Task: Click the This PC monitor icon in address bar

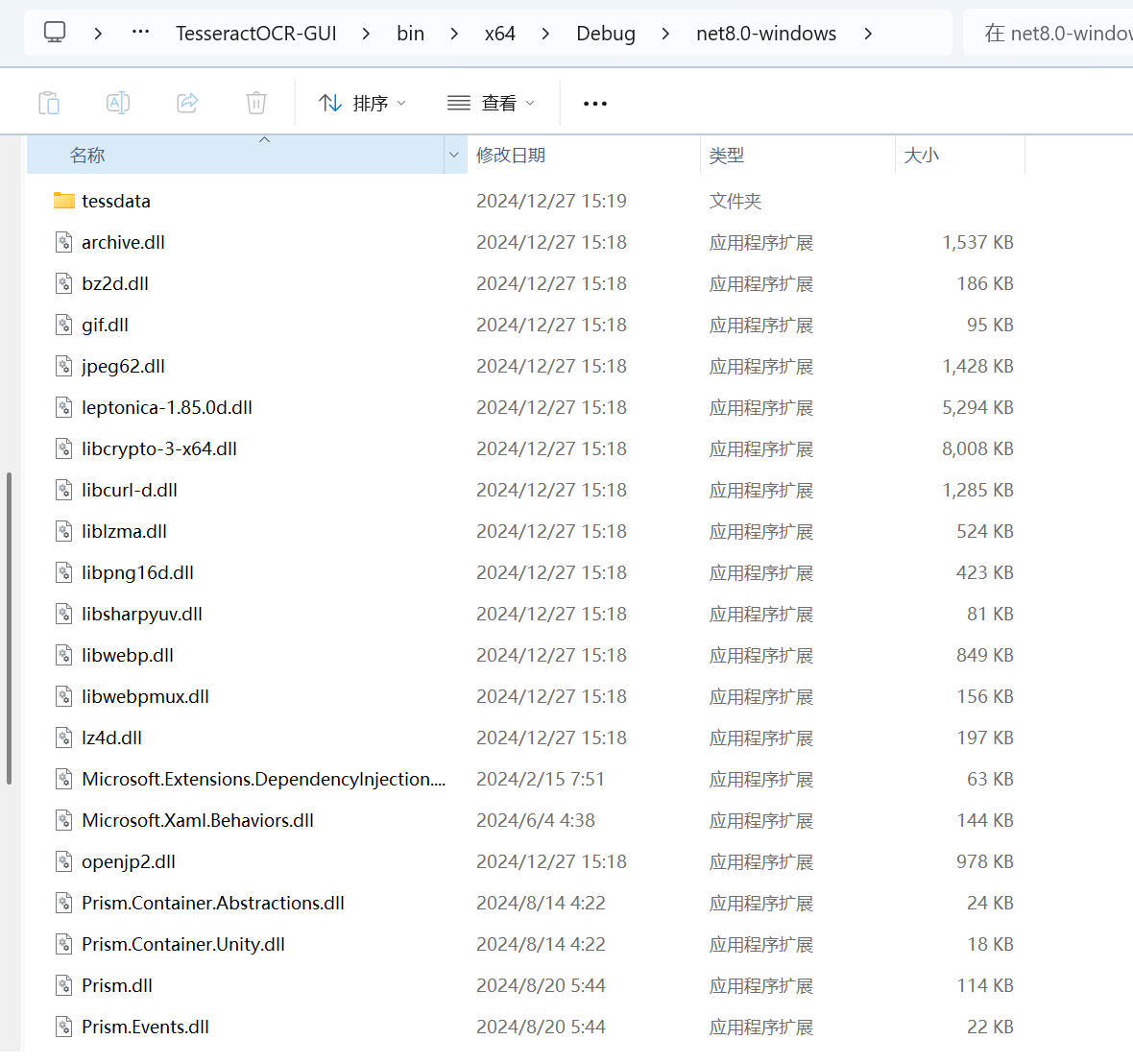Action: pyautogui.click(x=55, y=33)
